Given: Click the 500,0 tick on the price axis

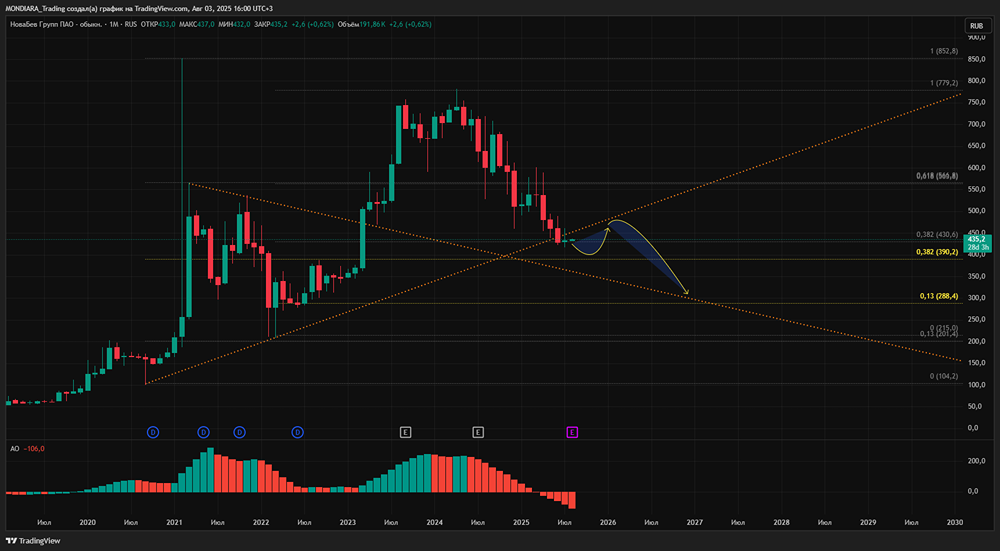Looking at the screenshot, I should (x=976, y=210).
